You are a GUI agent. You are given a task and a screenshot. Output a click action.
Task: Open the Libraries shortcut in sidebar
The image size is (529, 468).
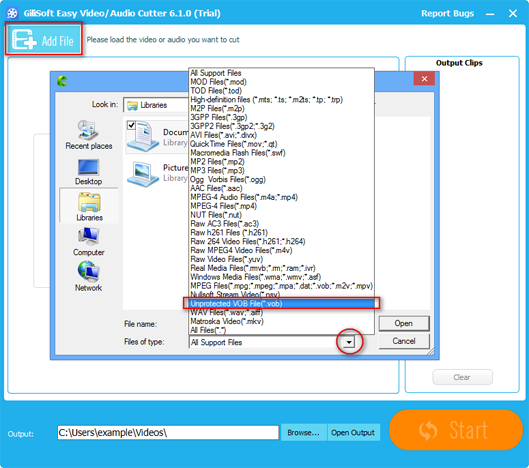[89, 206]
